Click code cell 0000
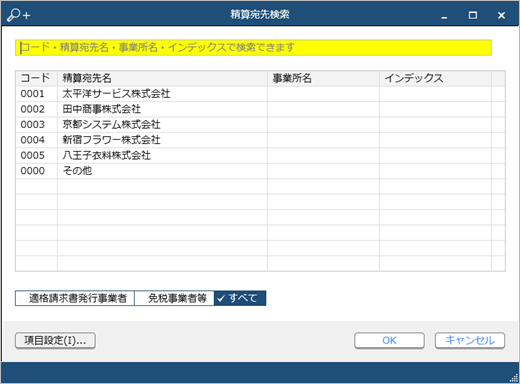Screen dimensions: 520x384 click(36, 171)
